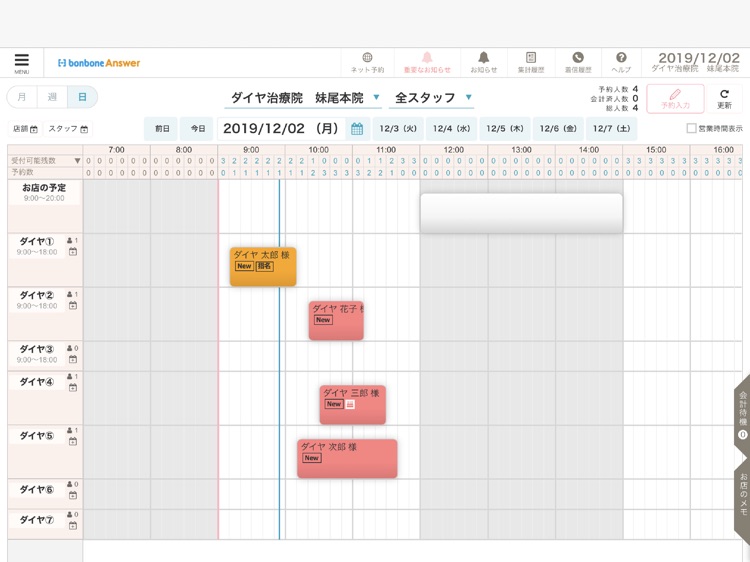This screenshot has height=562, width=750.
Task: Open the calendar icon for ダイヤ⑤ row
Action: point(73,441)
